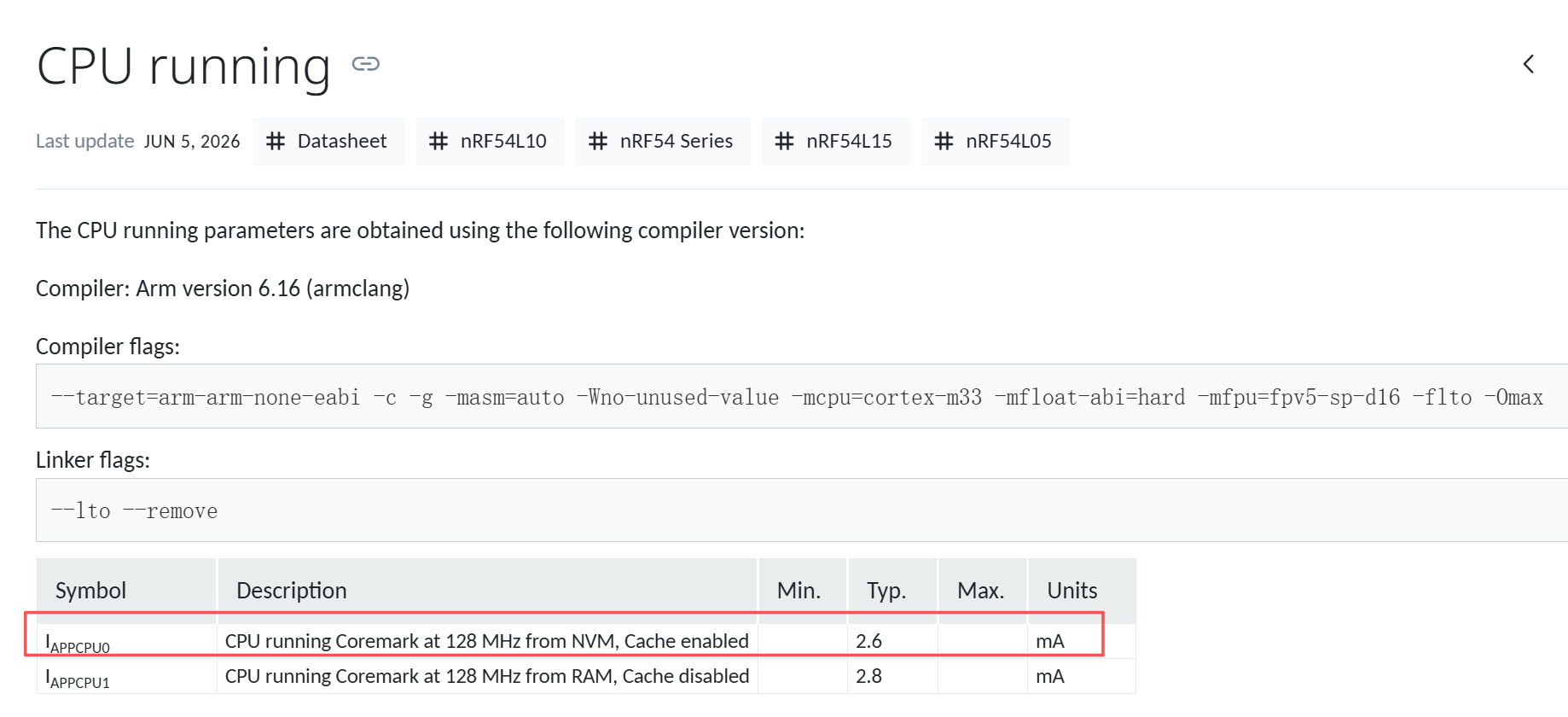Open the nRF54L05 tag
The width and height of the screenshot is (1568, 717).
click(996, 141)
